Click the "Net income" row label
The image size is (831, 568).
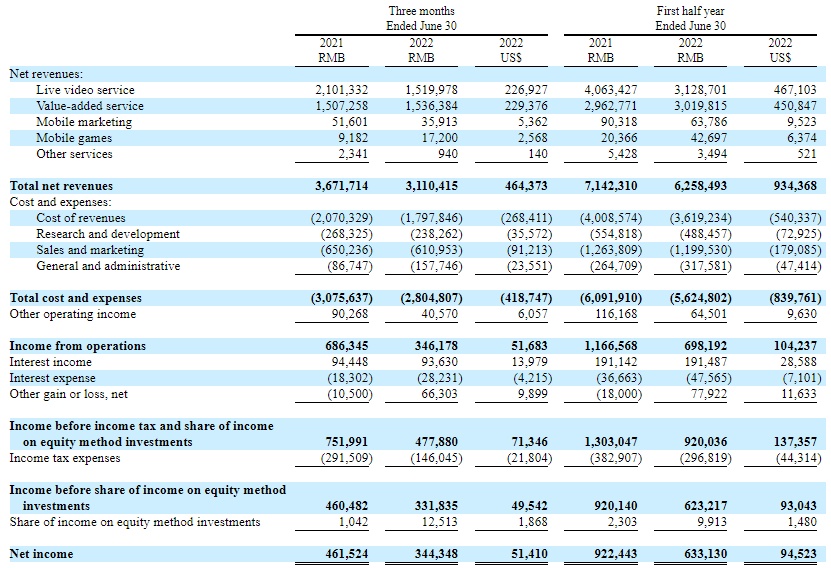41,553
